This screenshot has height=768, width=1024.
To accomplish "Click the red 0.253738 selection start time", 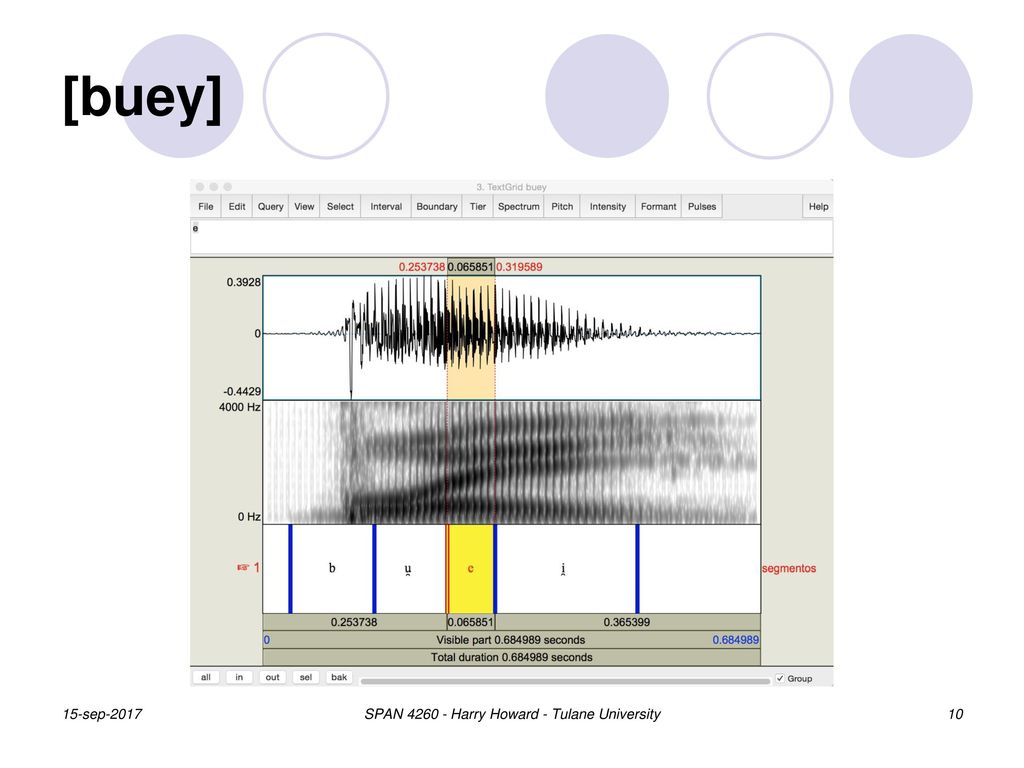I will (422, 266).
